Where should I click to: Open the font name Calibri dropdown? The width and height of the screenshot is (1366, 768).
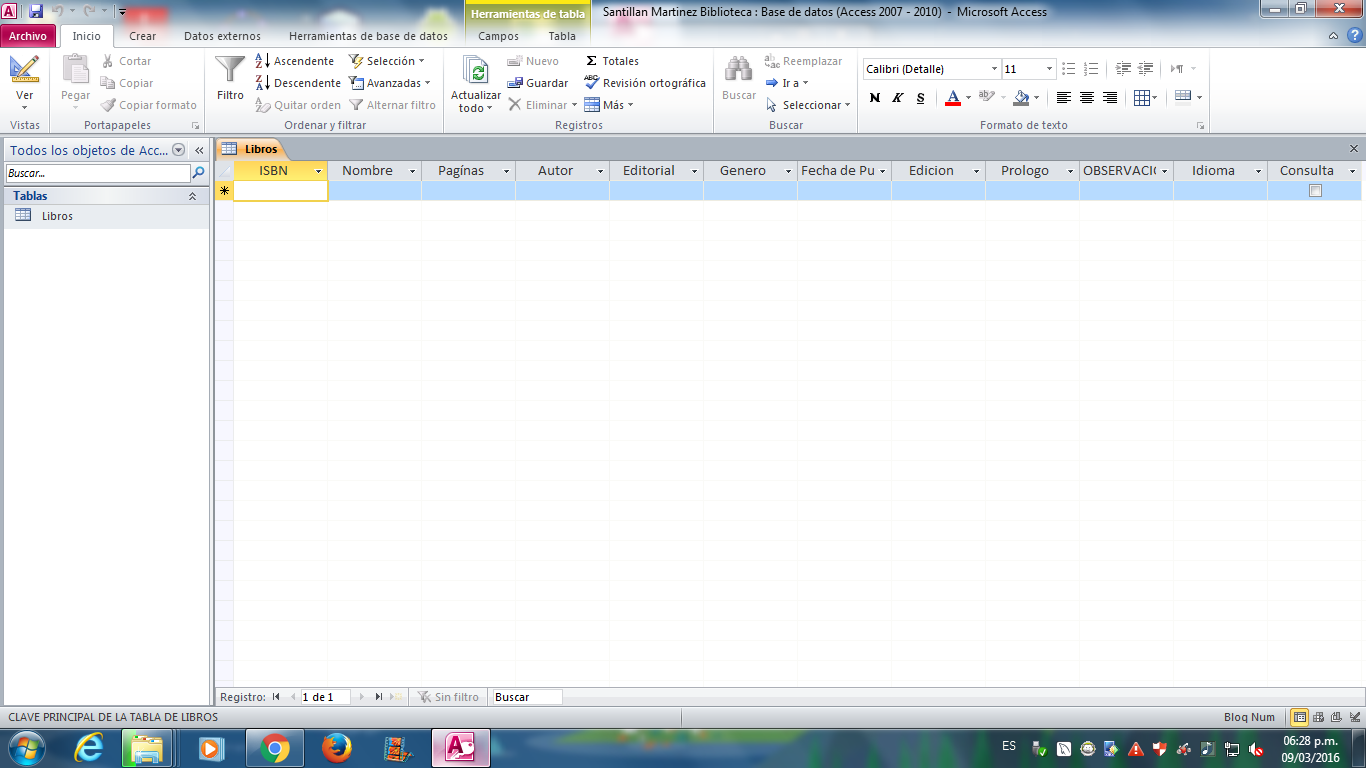994,69
